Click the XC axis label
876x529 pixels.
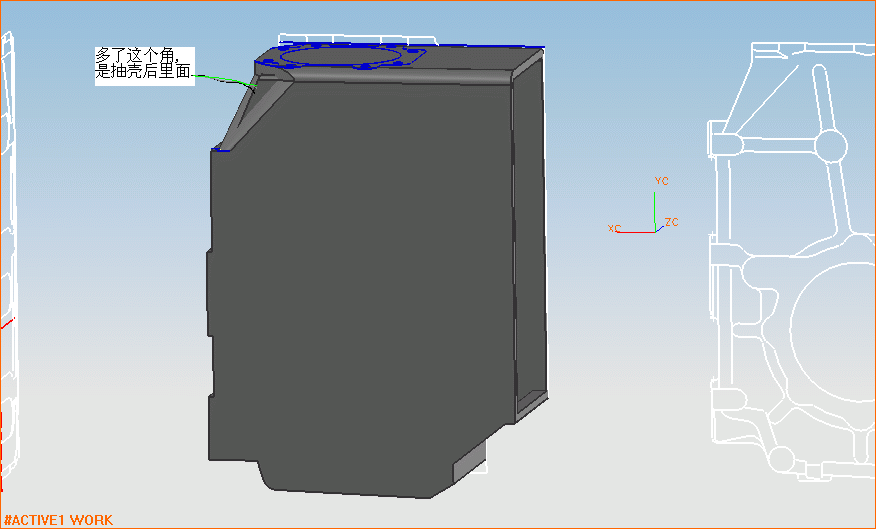tap(614, 228)
